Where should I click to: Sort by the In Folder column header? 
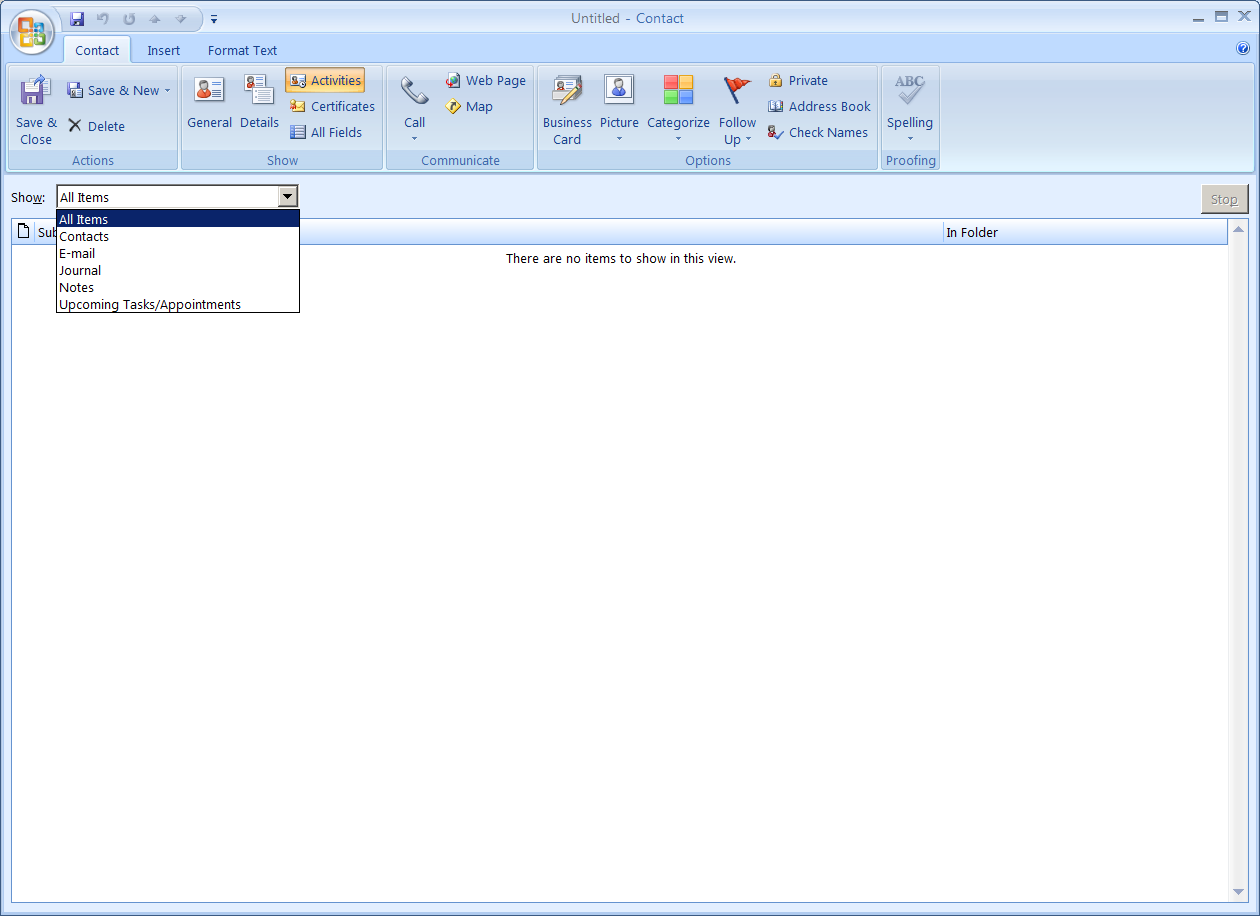click(x=1085, y=232)
